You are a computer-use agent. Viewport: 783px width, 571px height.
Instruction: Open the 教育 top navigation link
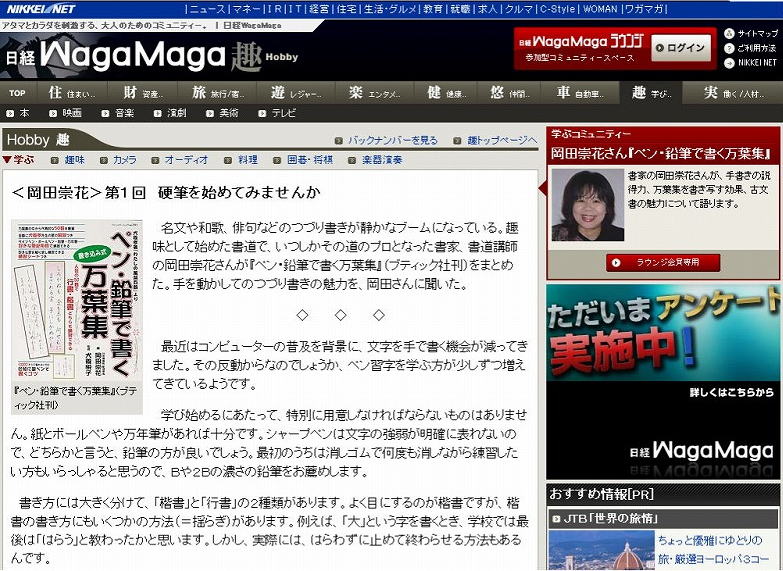pyautogui.click(x=433, y=9)
